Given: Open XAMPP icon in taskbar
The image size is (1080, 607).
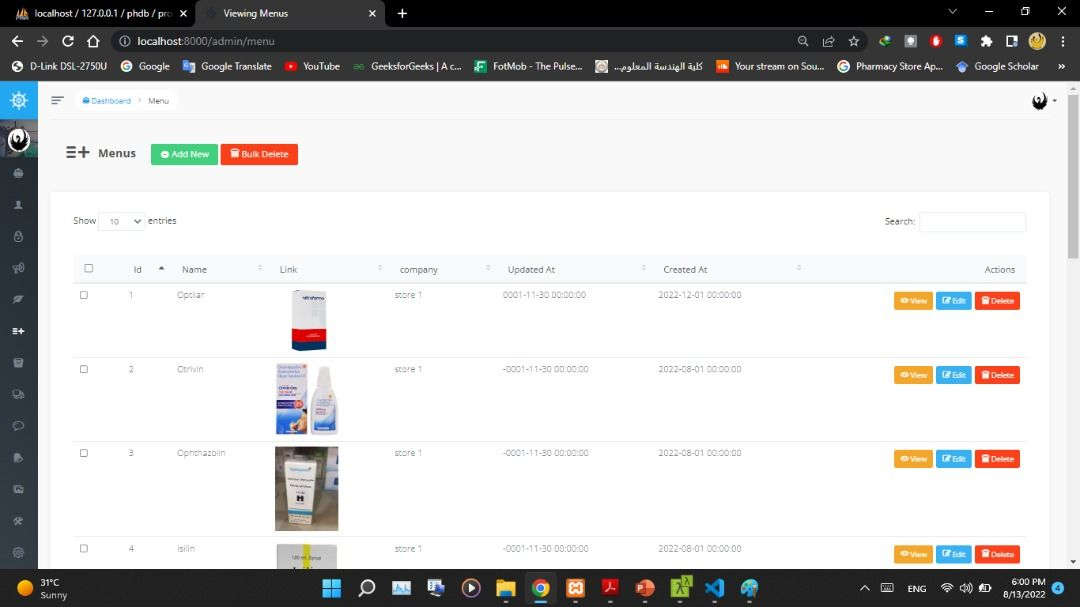Looking at the screenshot, I should (x=575, y=588).
